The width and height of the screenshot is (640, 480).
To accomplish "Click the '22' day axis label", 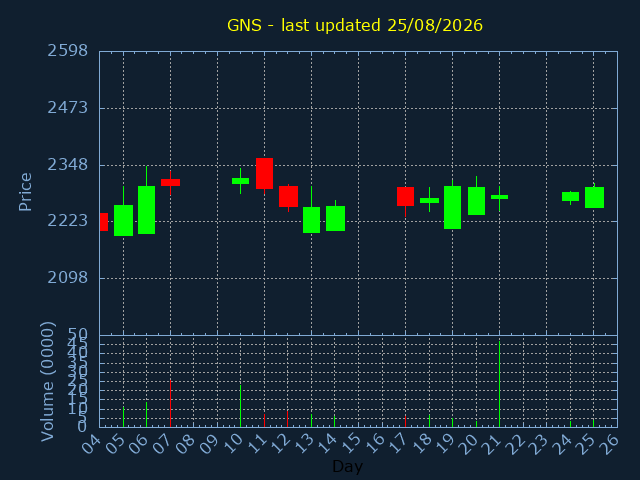I will coord(515,444).
